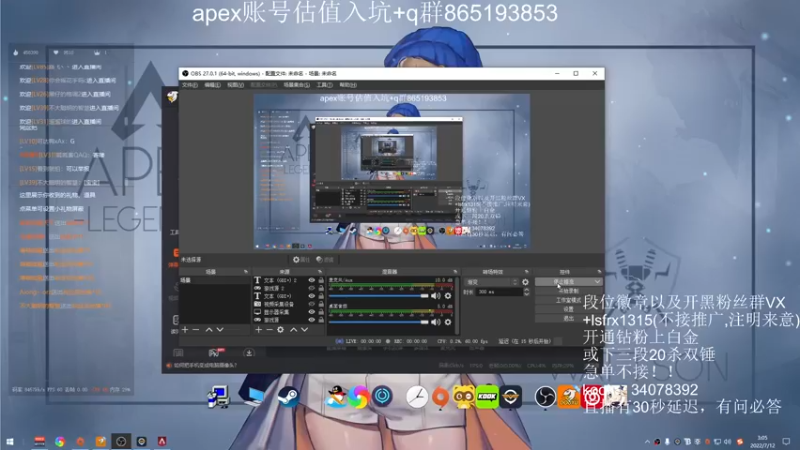Click the 退出 exit button
The image size is (800, 450).
click(x=568, y=318)
